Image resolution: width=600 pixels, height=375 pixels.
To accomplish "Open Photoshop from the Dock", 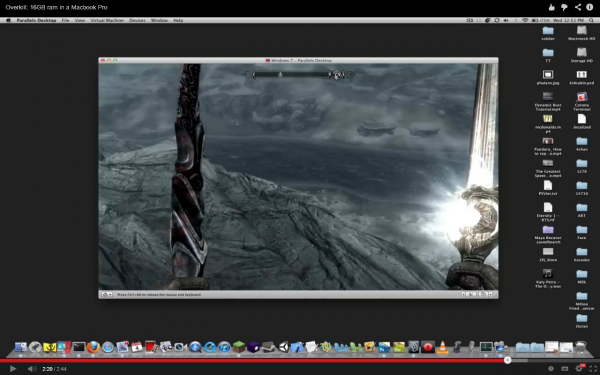I will [384, 347].
